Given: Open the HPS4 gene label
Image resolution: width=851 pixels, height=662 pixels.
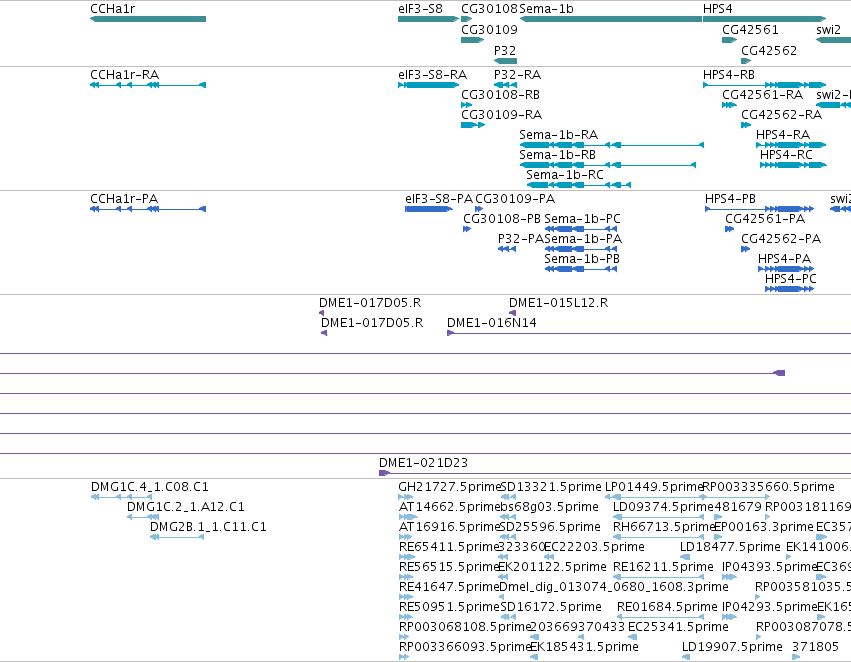Looking at the screenshot, I should click(x=717, y=9).
